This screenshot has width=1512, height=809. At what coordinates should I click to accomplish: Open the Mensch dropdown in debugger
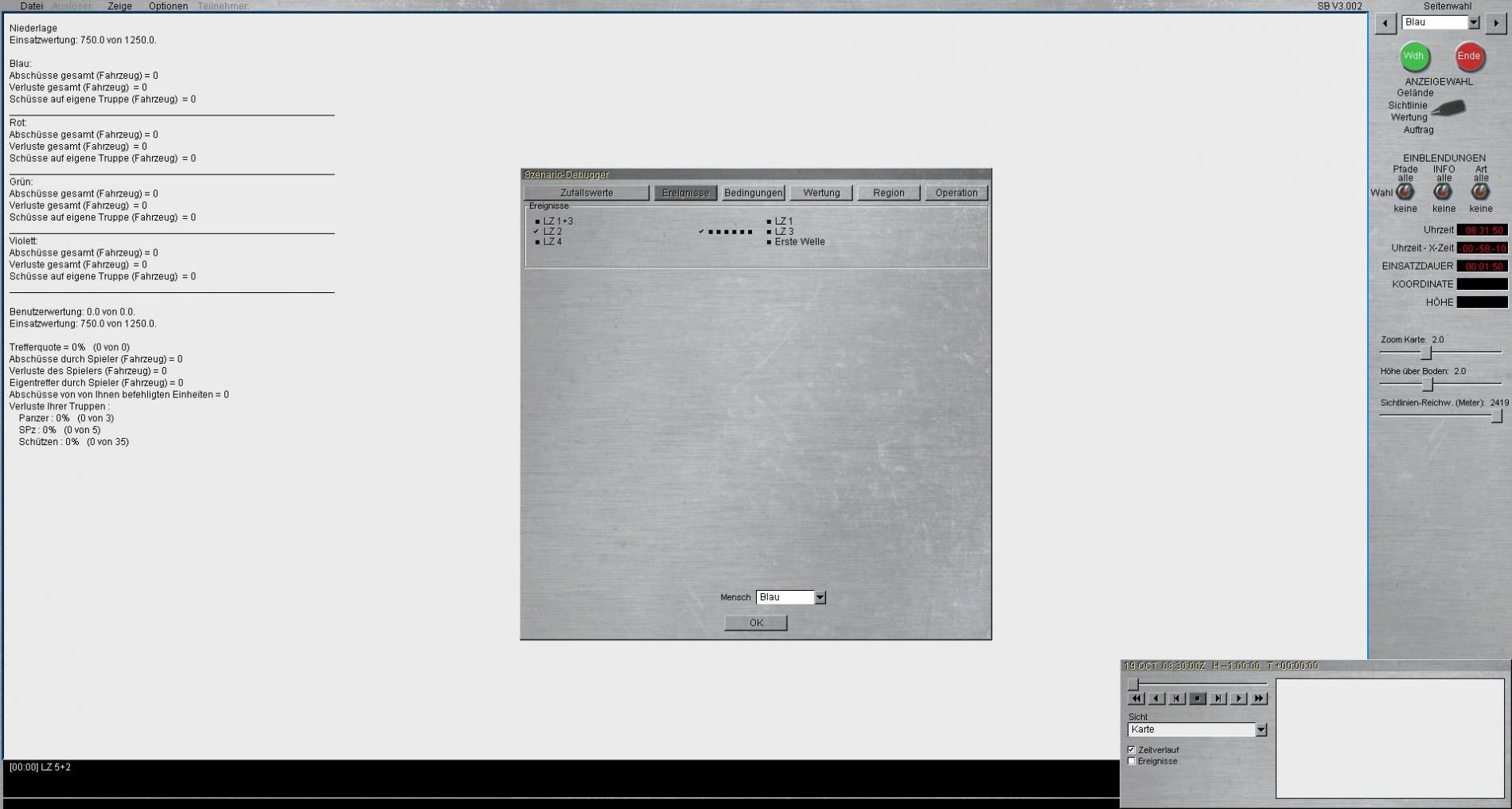[x=820, y=597]
